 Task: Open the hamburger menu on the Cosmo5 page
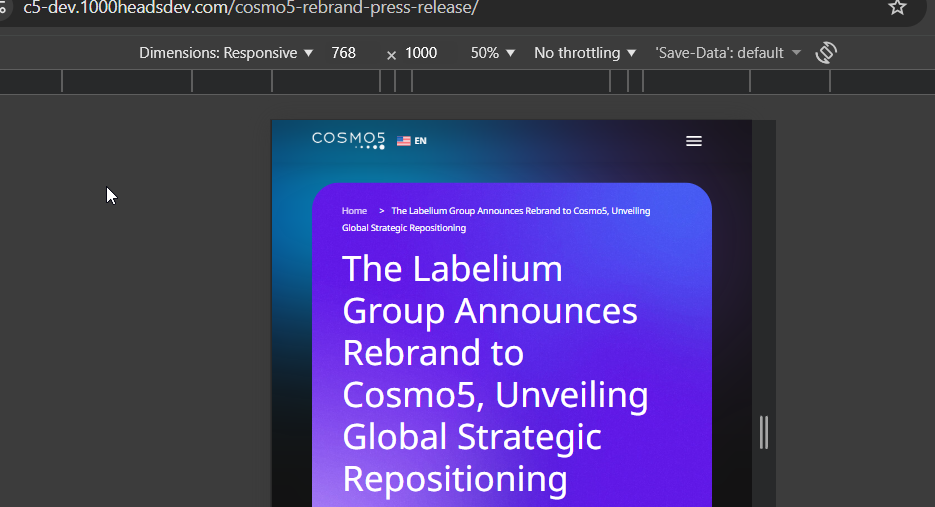693,141
